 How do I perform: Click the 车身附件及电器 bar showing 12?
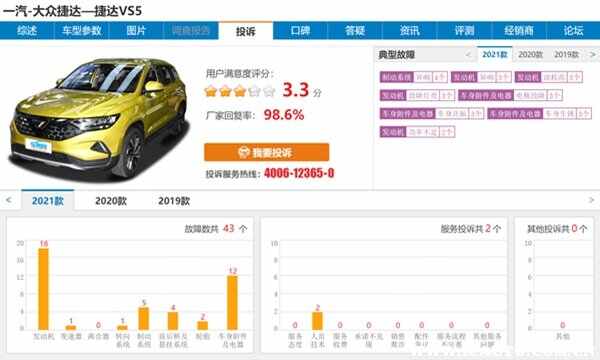232,303
